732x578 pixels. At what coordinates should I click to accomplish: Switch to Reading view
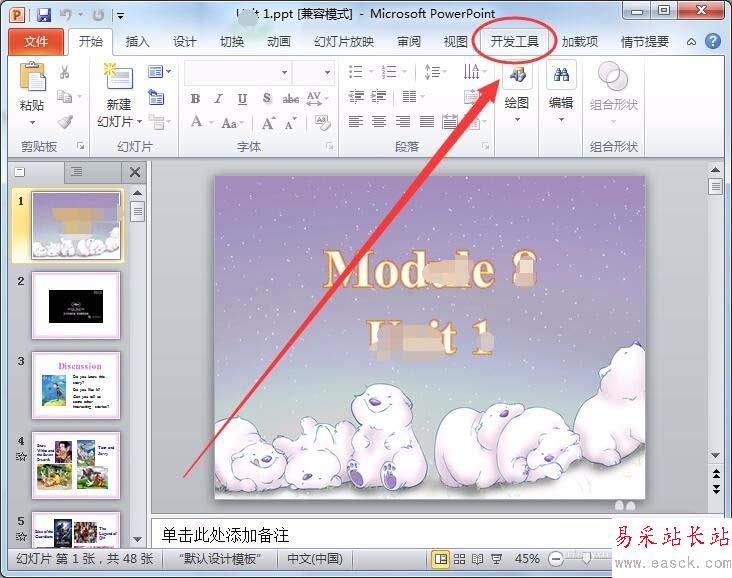click(x=478, y=559)
